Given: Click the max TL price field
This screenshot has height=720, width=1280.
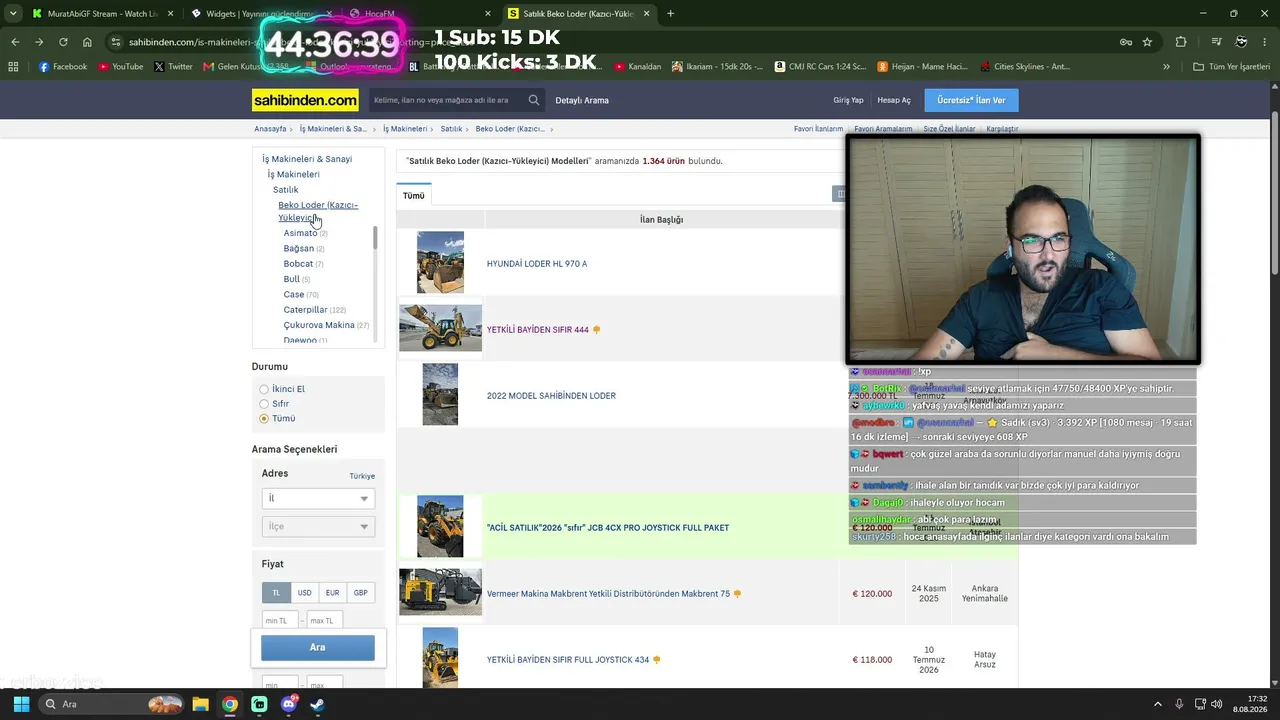Looking at the screenshot, I should (325, 621).
